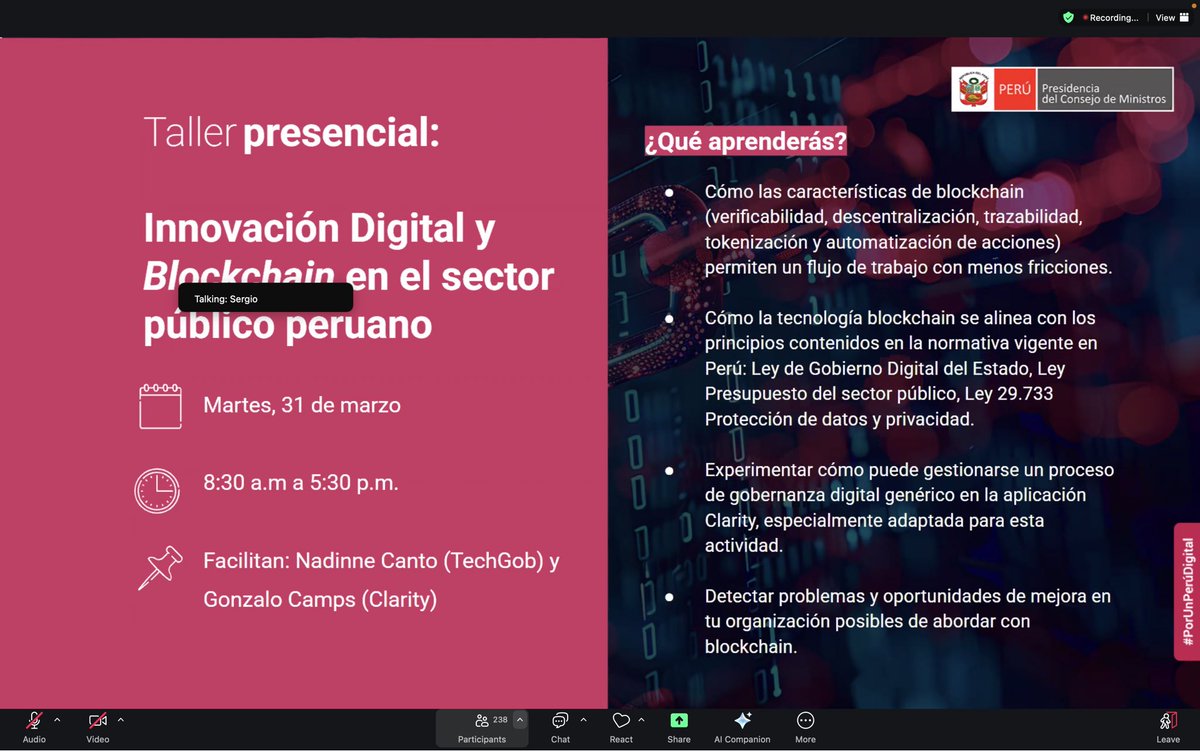
Task: Click the pushpin icon on the slide
Action: (160, 568)
